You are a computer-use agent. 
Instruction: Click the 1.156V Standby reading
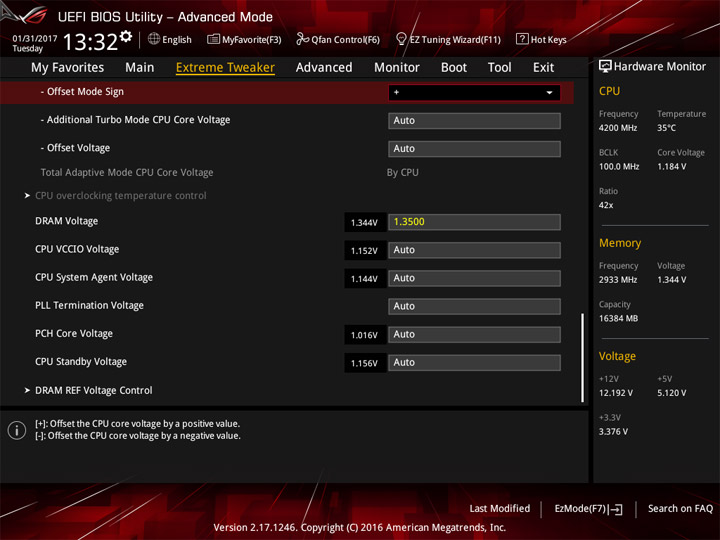[x=365, y=363]
